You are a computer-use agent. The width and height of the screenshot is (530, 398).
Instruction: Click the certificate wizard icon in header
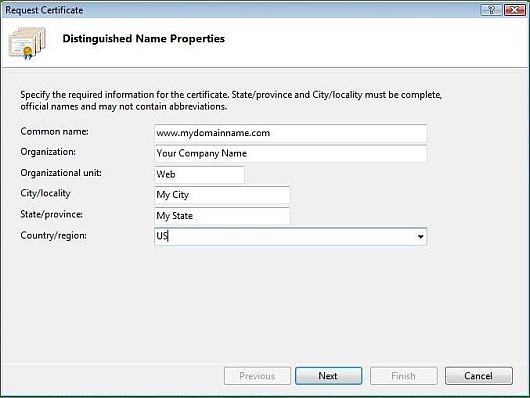click(x=27, y=43)
